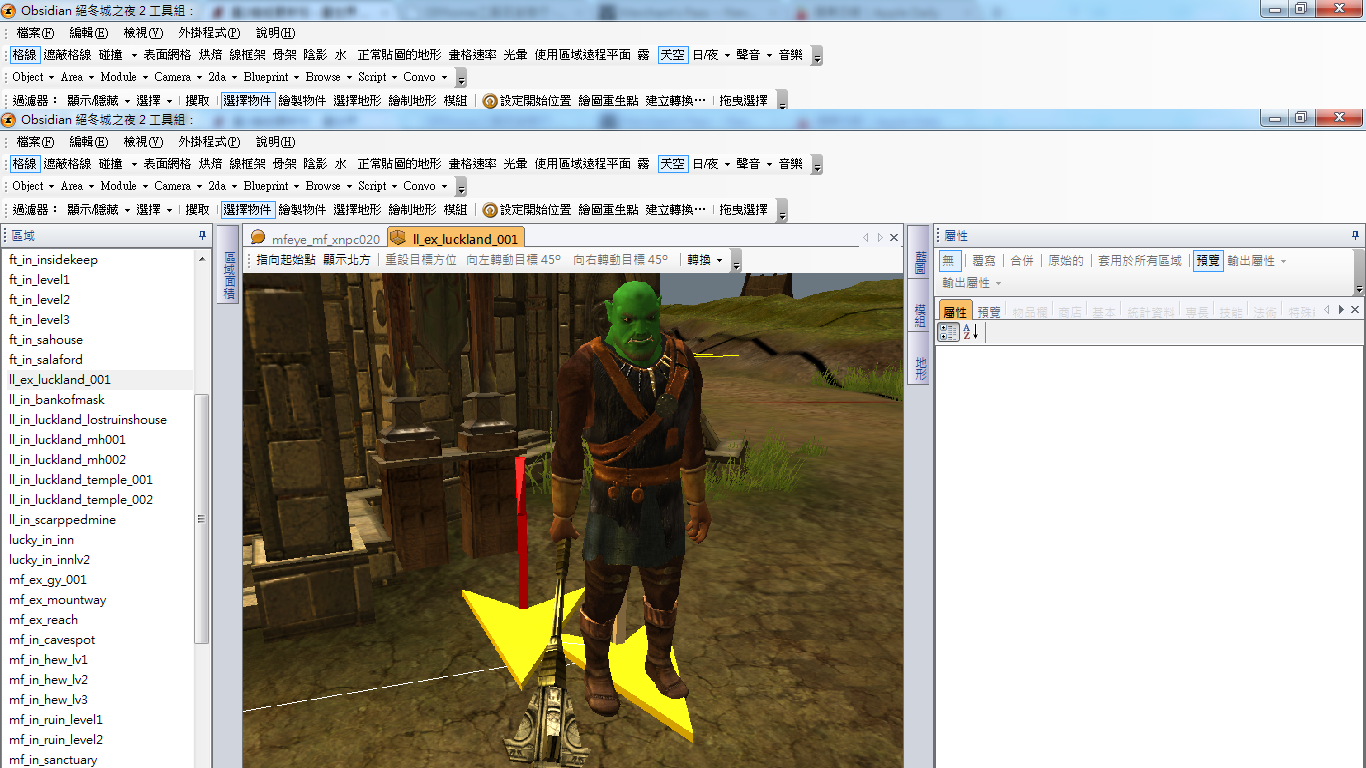Switch to 預覽 tab beside orange 屬性 tab
The image size is (1366, 768).
[988, 312]
